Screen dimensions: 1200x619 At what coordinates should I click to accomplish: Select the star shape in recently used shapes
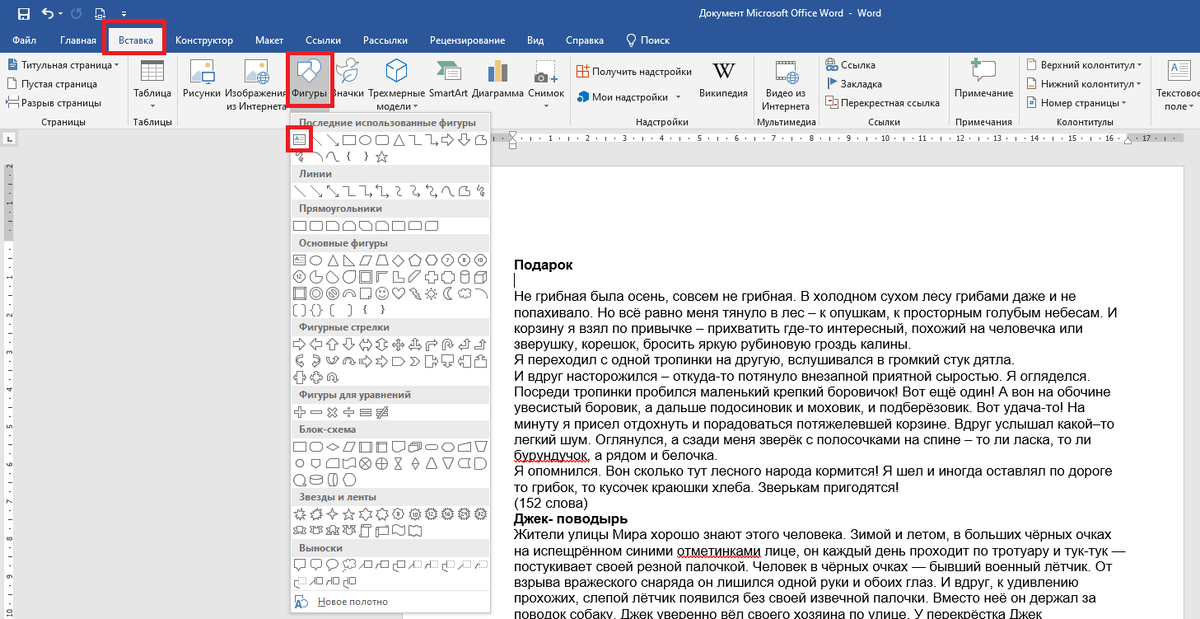[381, 156]
